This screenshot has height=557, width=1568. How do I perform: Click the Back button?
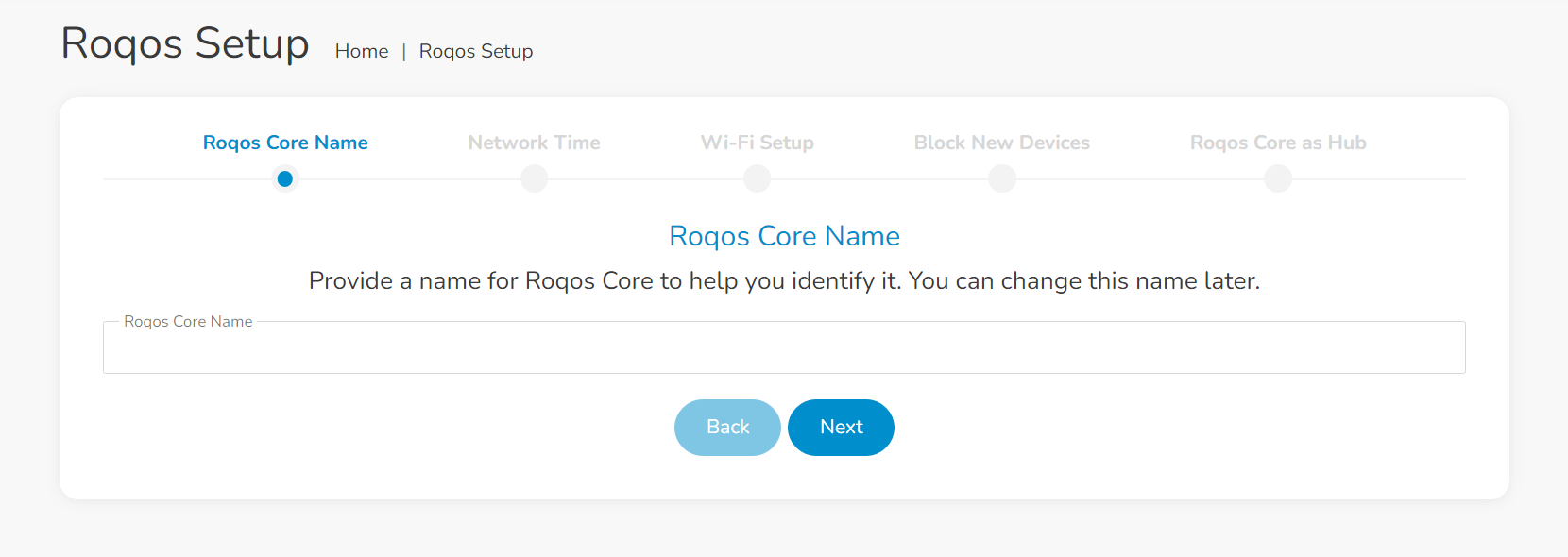[727, 428]
